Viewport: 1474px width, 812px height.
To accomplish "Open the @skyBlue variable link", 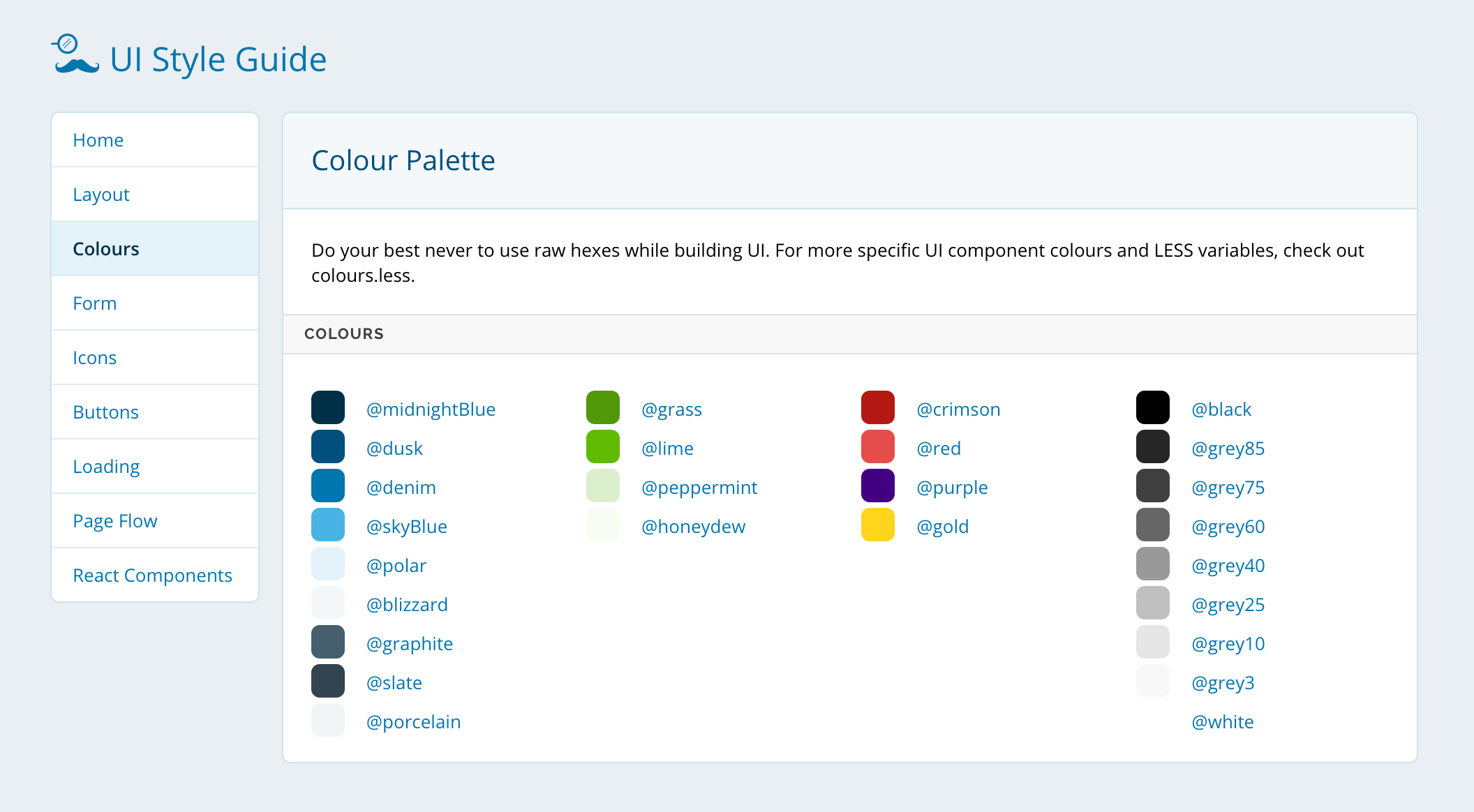I will 407,526.
